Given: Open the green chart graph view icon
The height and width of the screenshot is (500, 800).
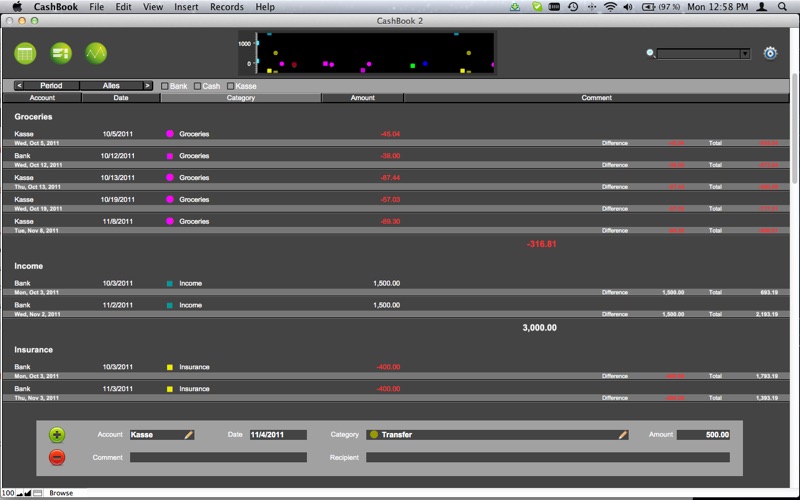Looking at the screenshot, I should [96, 53].
